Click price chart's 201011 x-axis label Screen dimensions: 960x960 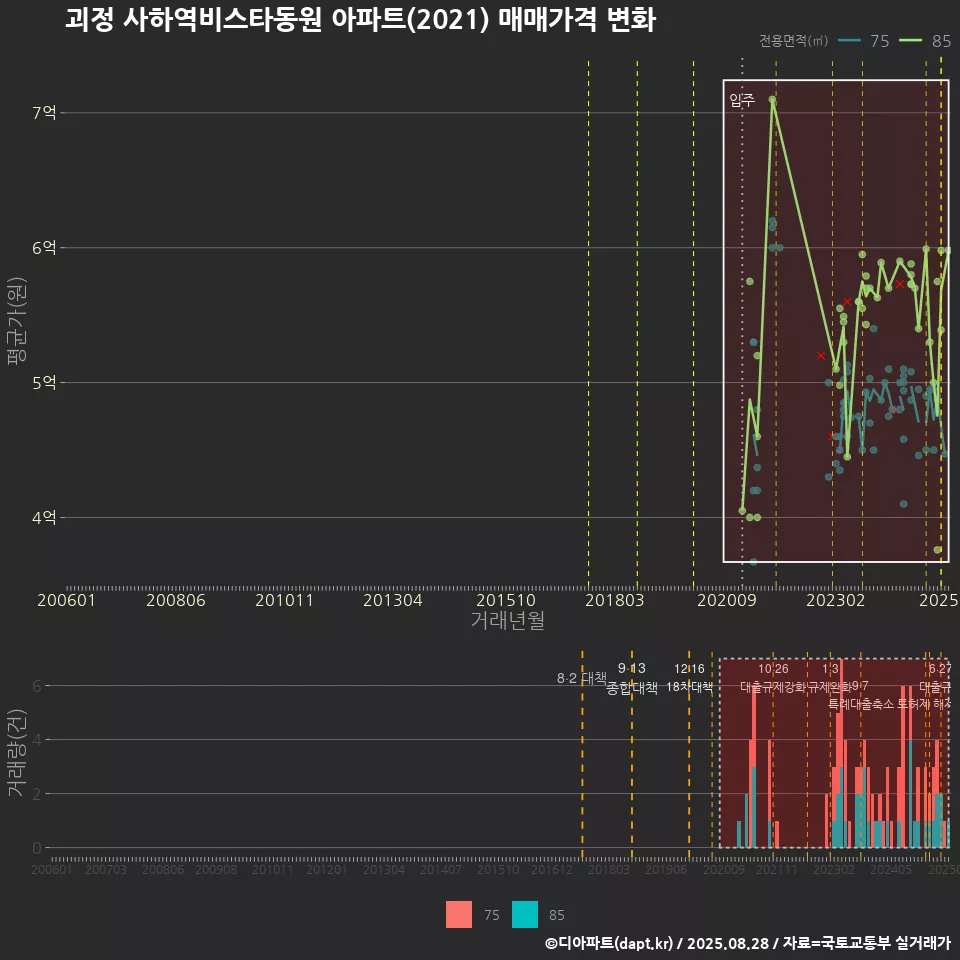[284, 600]
